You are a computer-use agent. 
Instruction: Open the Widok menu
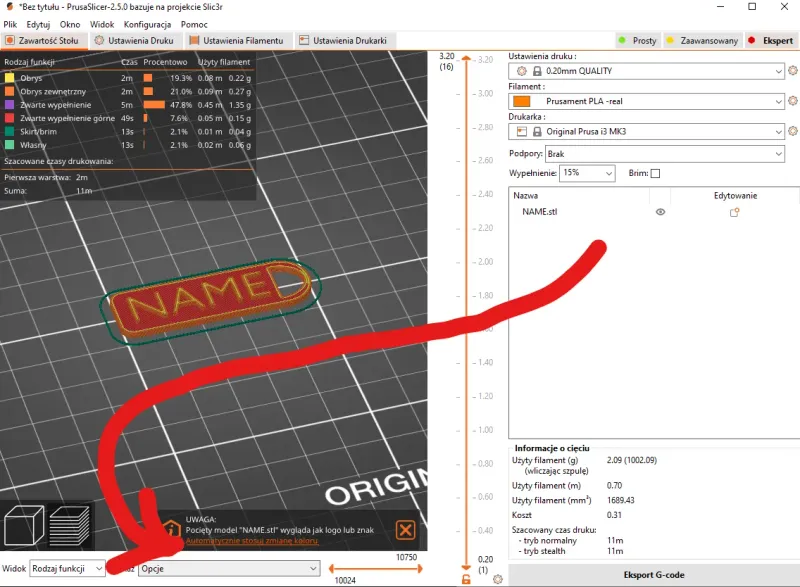[x=102, y=24]
